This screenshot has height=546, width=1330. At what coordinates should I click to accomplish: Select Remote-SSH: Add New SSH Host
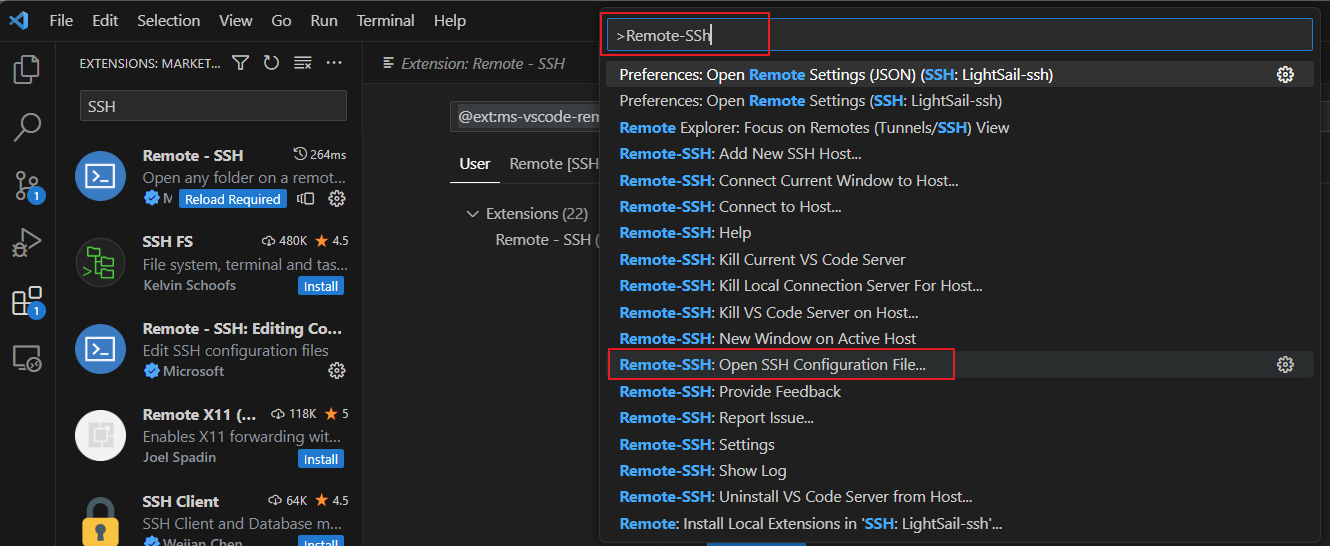959,153
